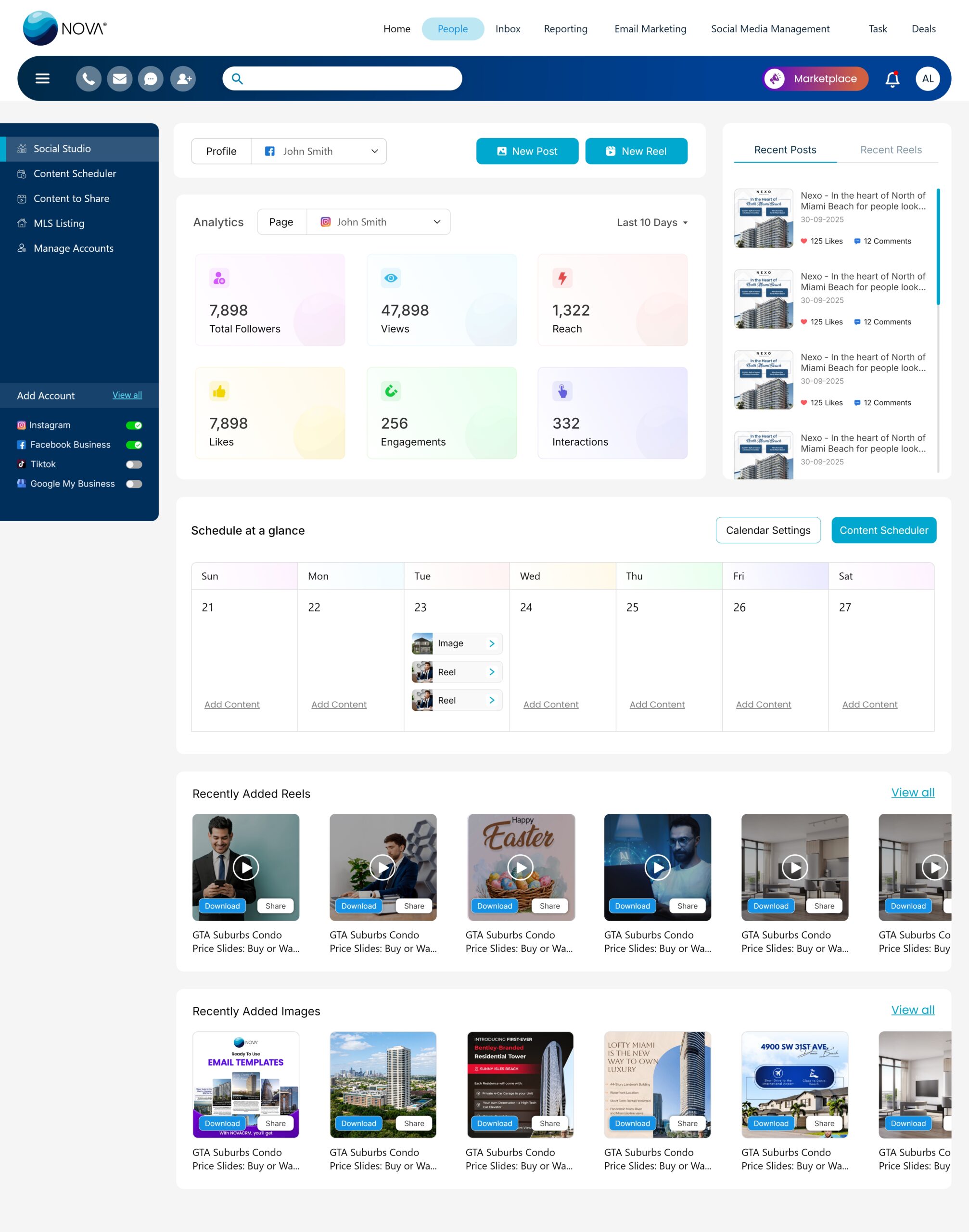Screen dimensions: 969x1232
Task: Open the Email Marketing menu
Action: [650, 29]
